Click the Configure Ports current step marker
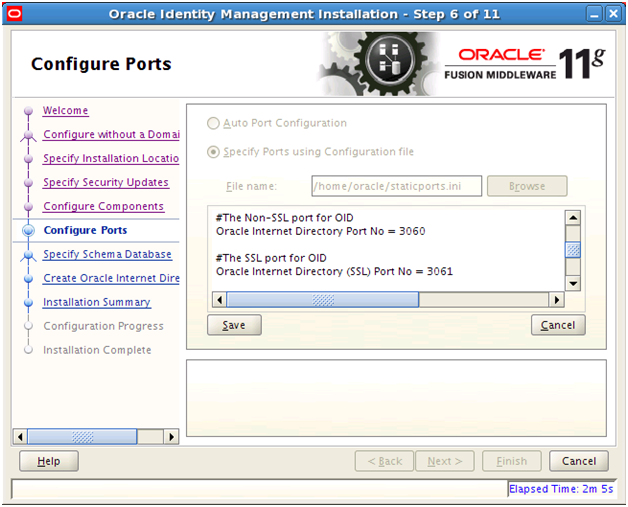 [x=28, y=230]
